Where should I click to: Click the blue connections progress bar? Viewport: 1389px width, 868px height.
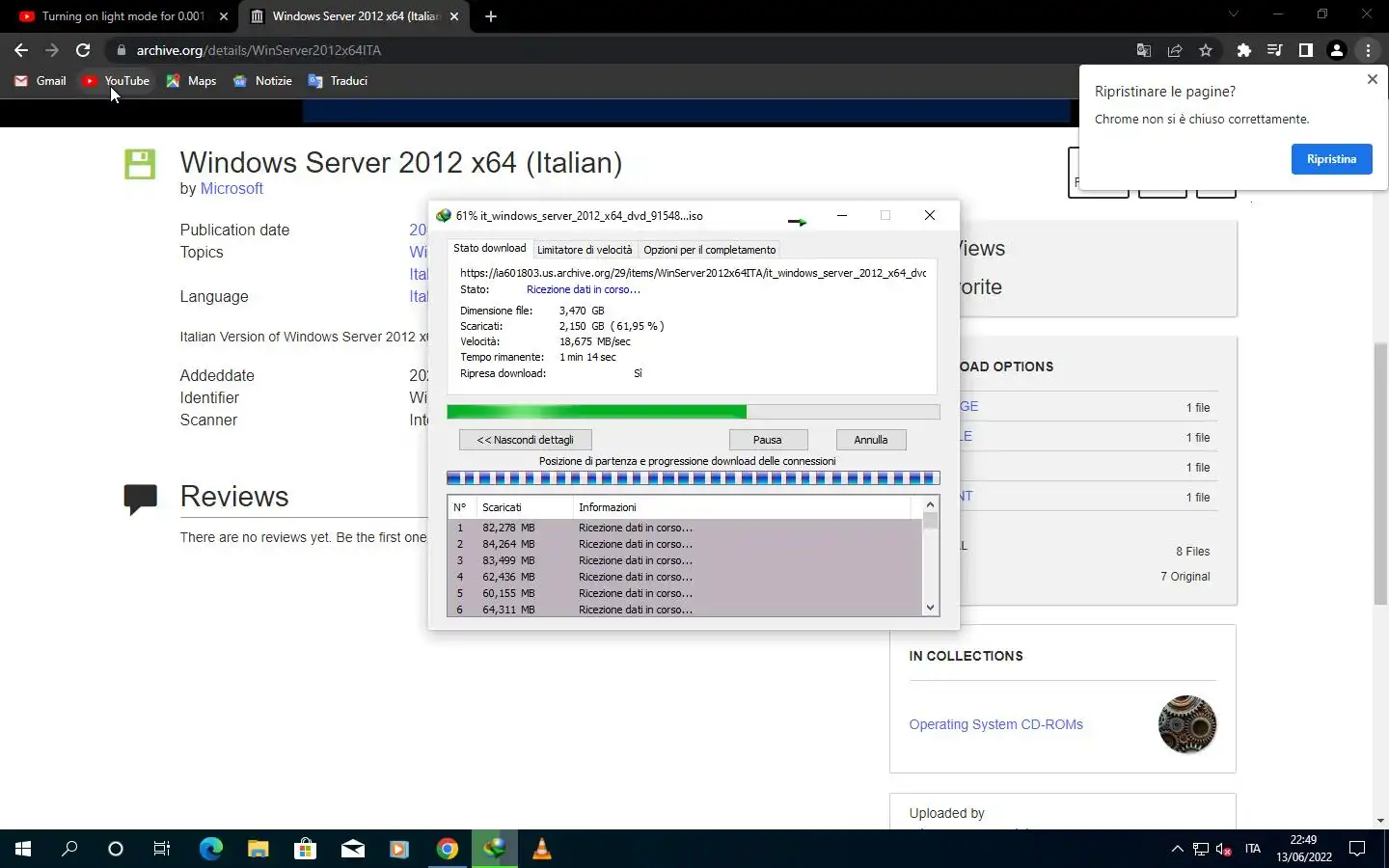point(693,477)
